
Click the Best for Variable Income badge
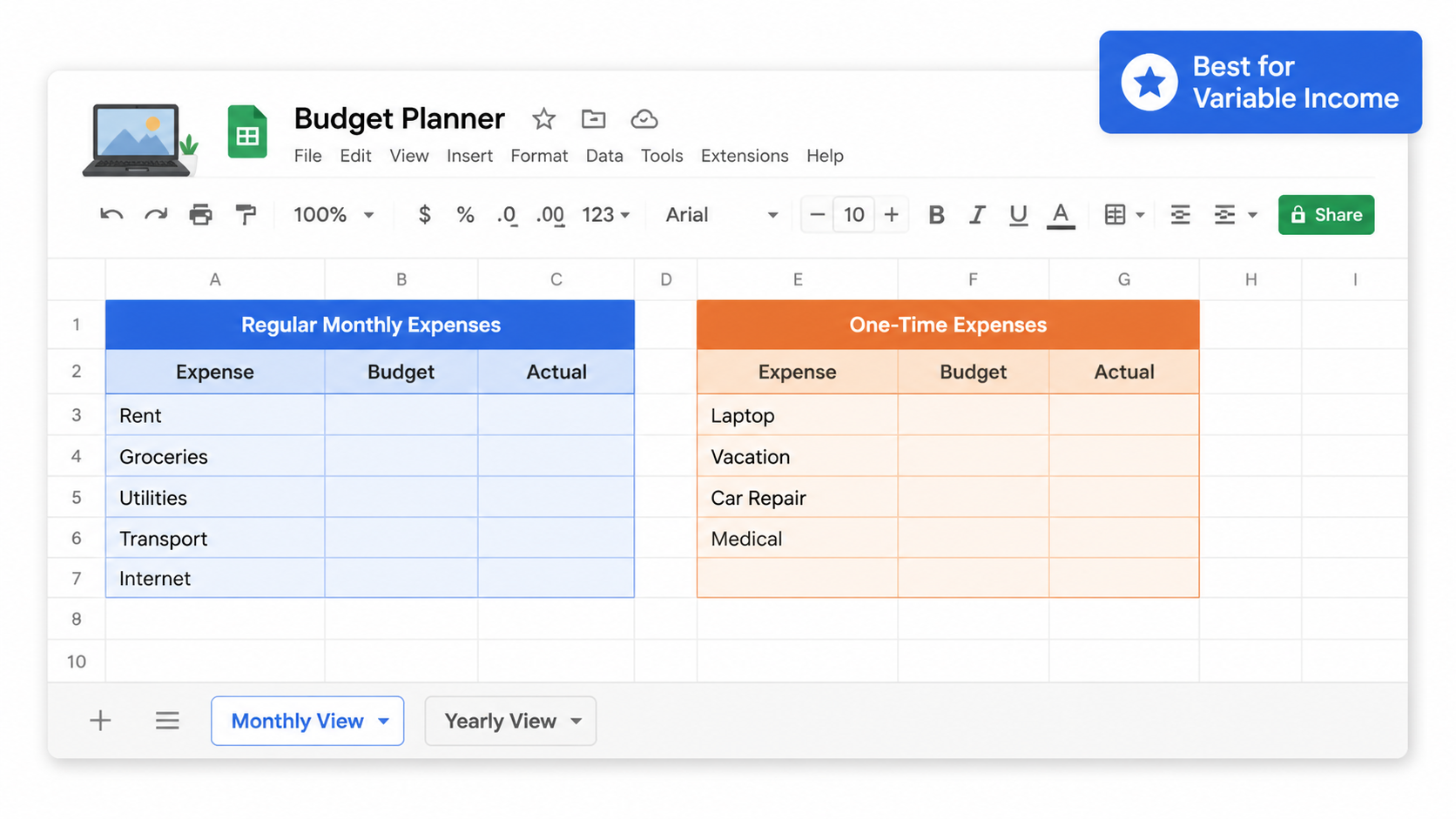[1260, 82]
